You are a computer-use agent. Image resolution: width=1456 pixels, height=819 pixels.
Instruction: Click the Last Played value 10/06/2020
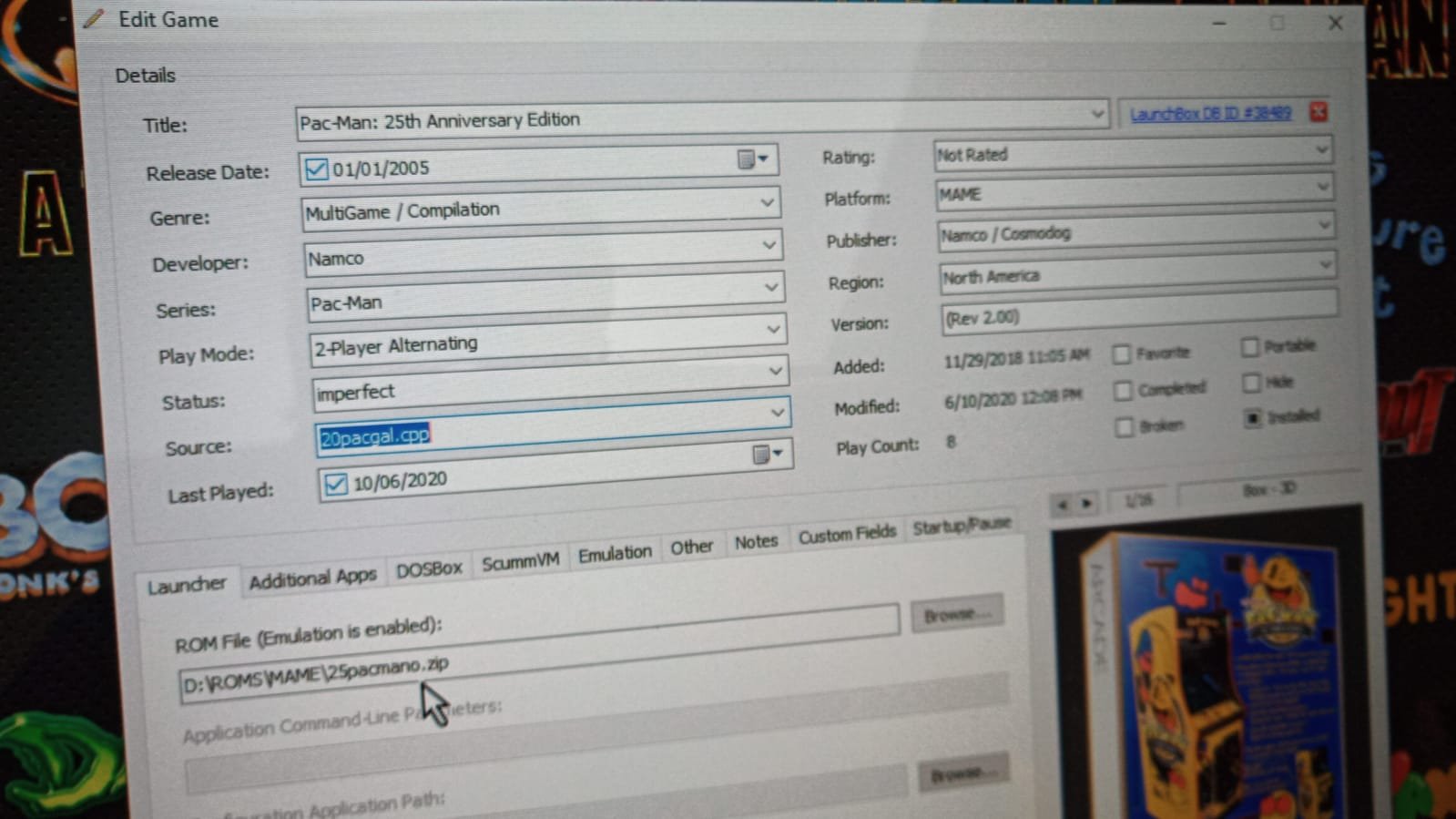(400, 480)
